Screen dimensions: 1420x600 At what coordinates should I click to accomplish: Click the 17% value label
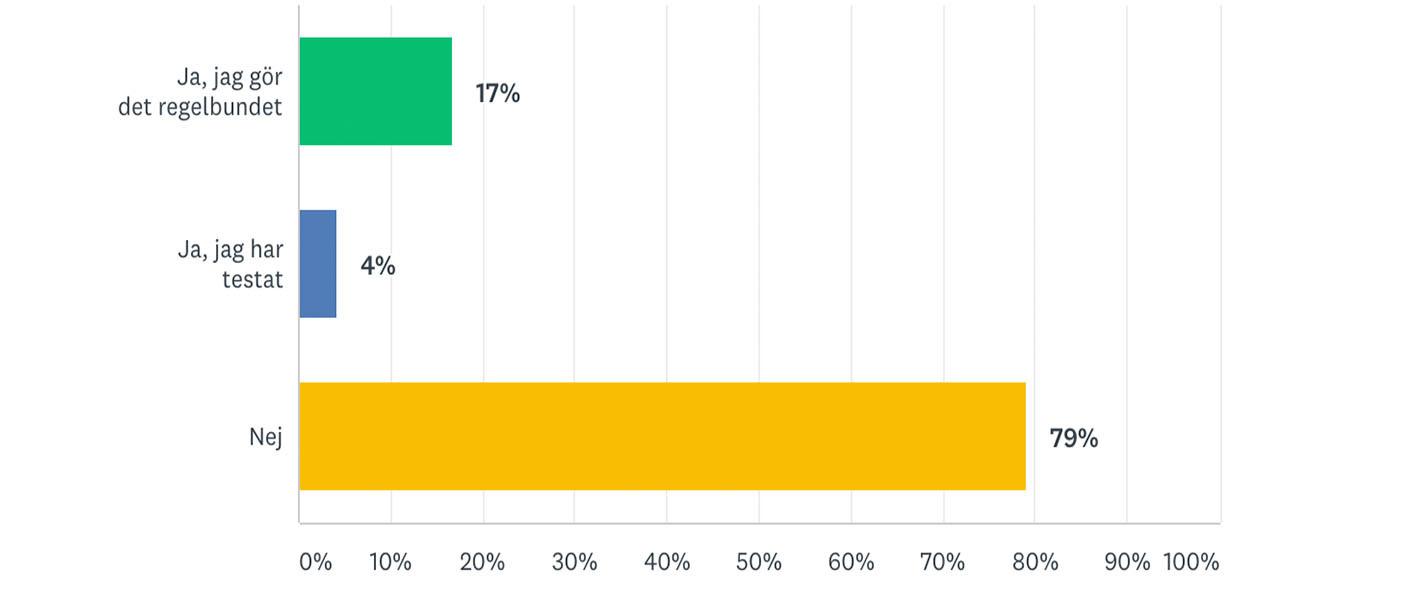pos(498,94)
